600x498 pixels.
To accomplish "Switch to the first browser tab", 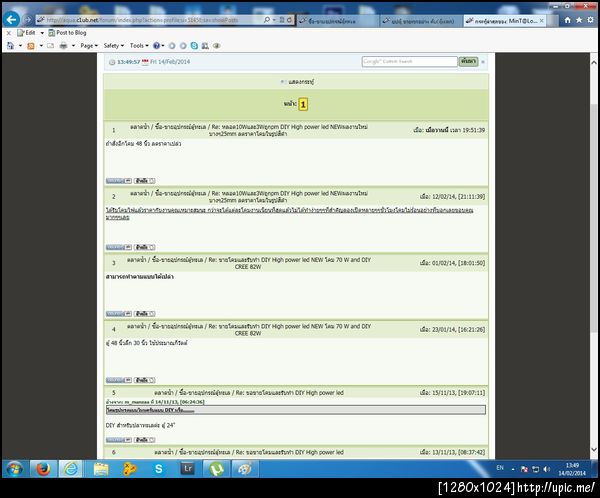I will [x=336, y=21].
